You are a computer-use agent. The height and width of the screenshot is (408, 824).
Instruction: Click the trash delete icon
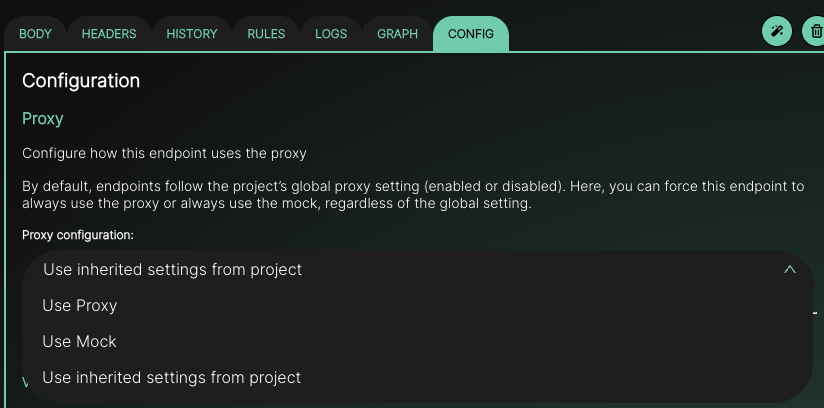pyautogui.click(x=816, y=31)
